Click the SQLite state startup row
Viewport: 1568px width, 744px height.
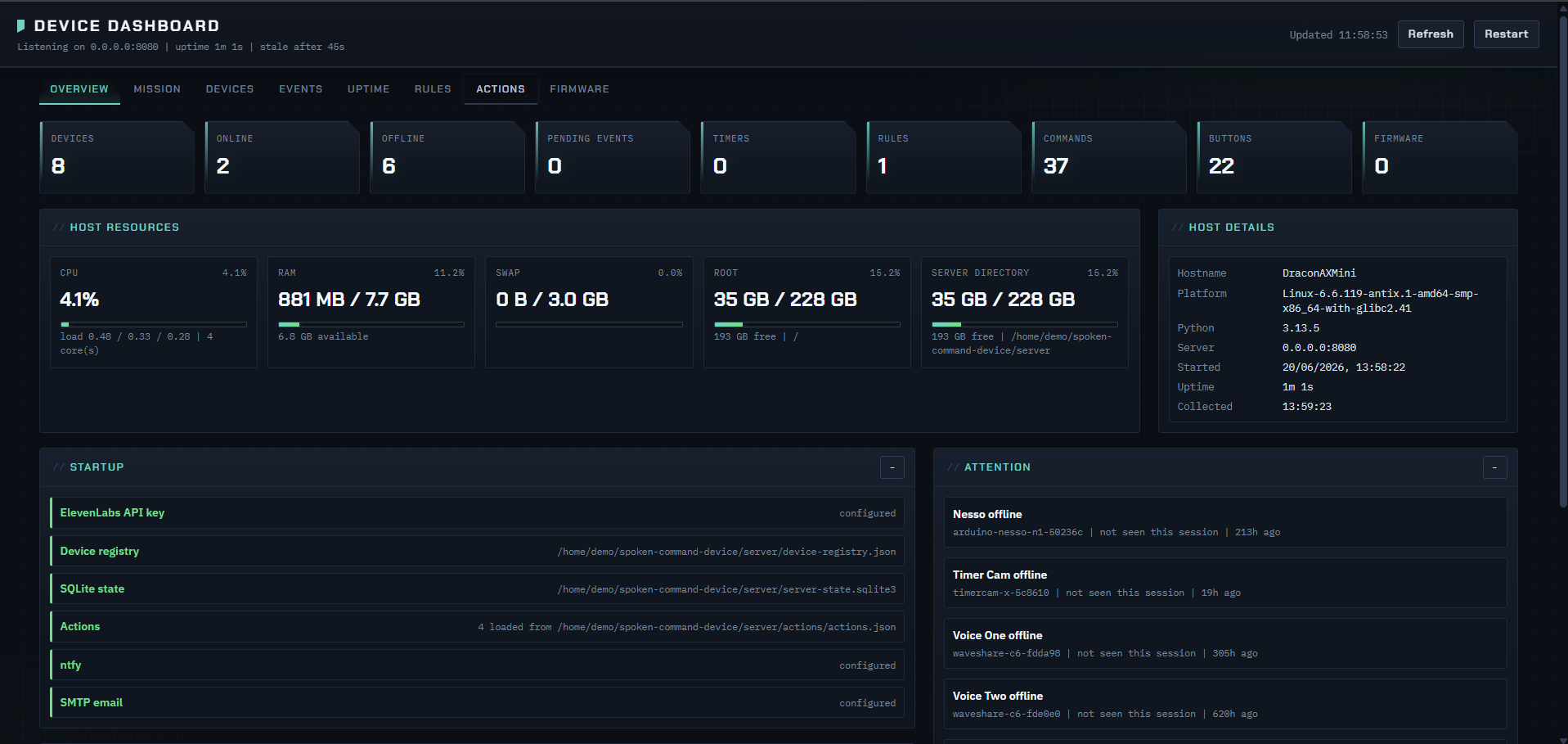477,588
